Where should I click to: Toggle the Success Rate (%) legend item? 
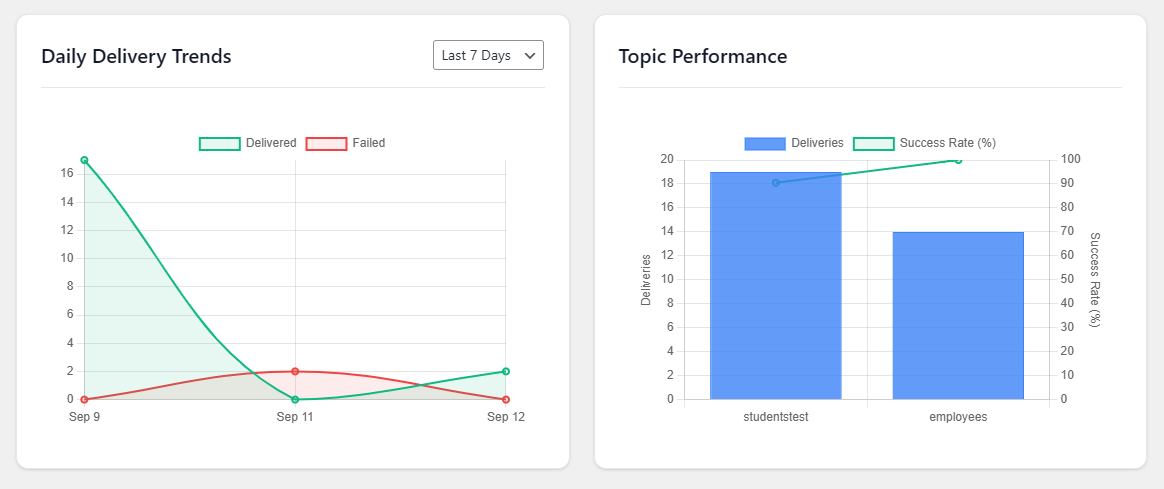click(x=924, y=143)
